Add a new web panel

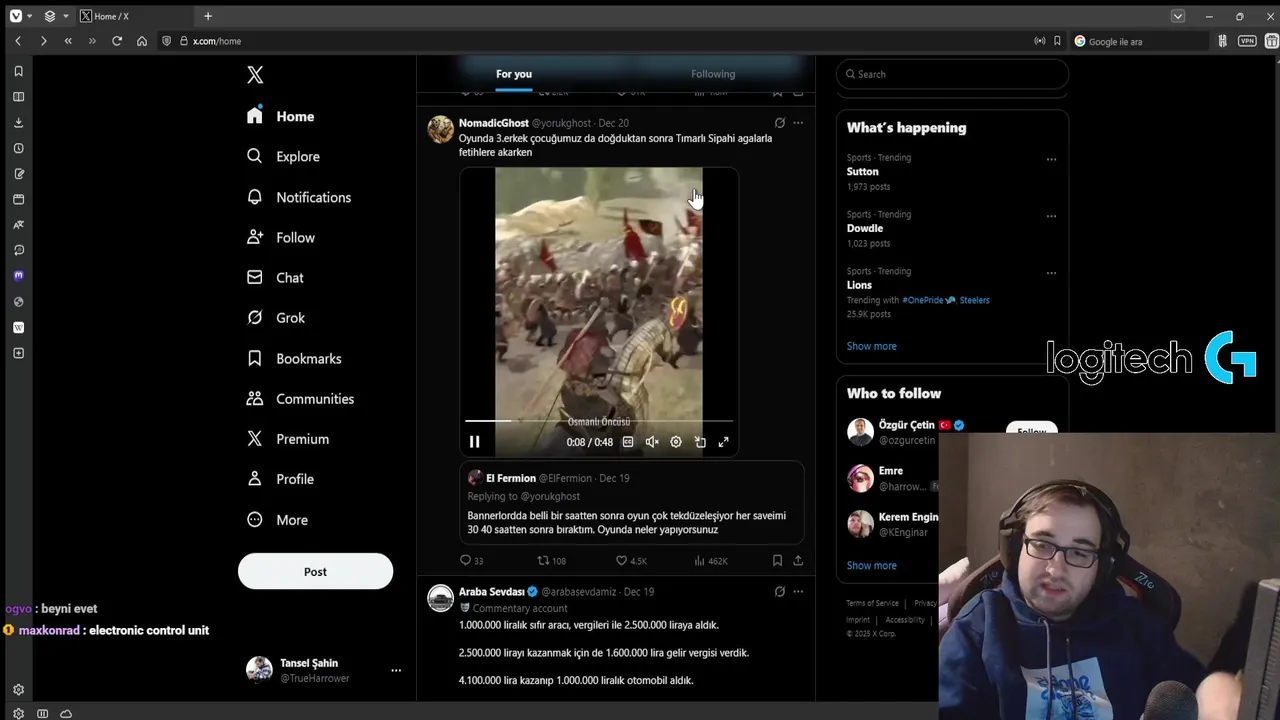tap(18, 353)
